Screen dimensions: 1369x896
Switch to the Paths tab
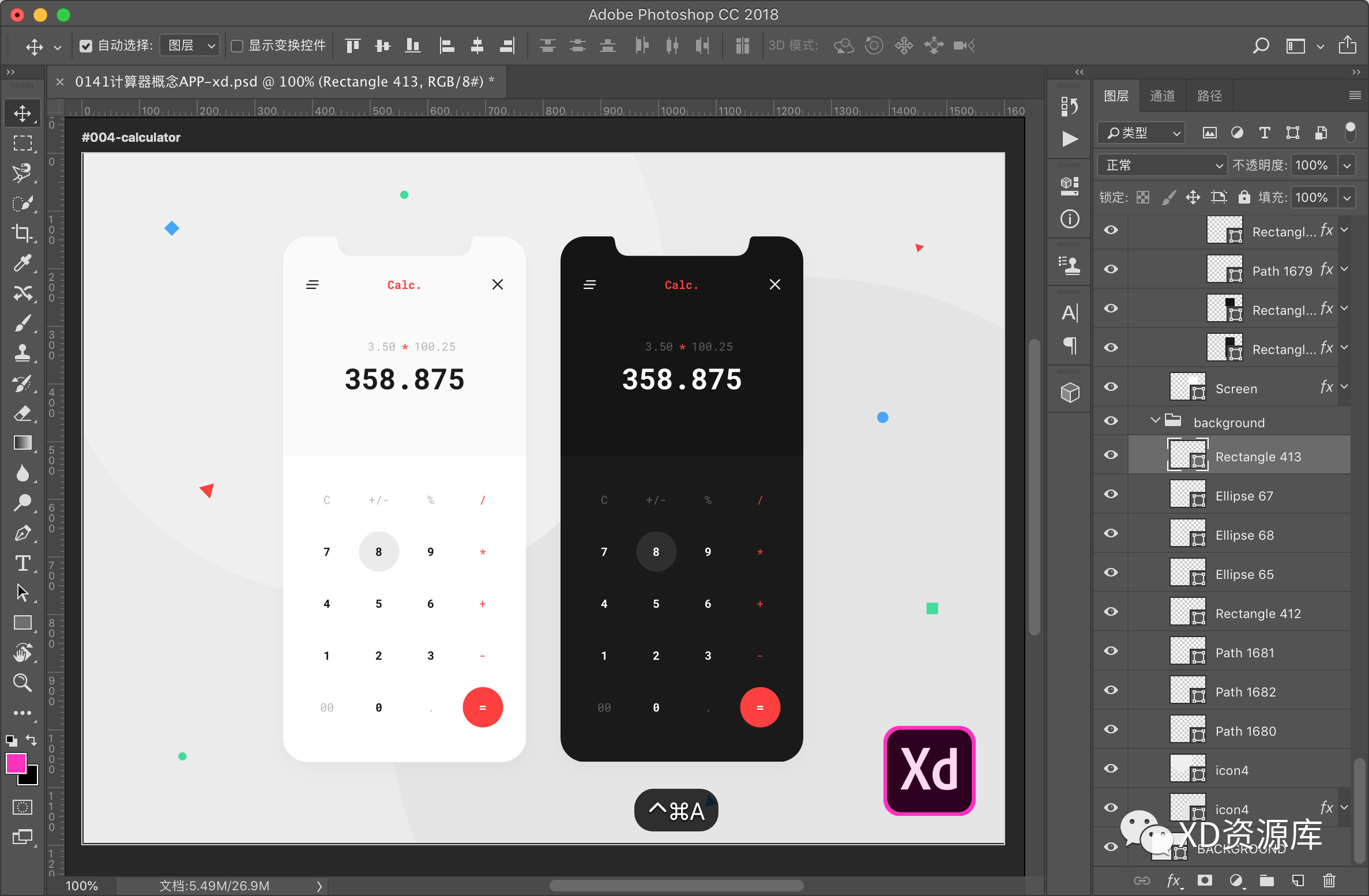tap(1209, 96)
